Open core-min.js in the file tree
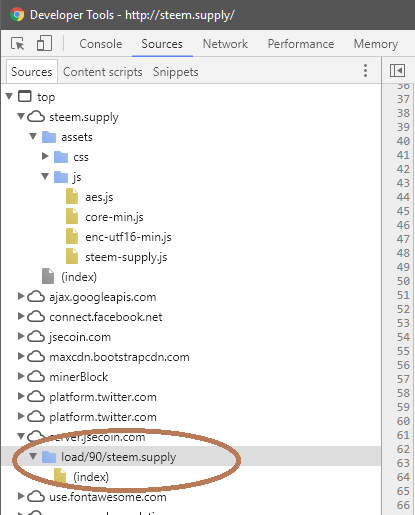Image resolution: width=415 pixels, height=515 pixels. [x=114, y=217]
